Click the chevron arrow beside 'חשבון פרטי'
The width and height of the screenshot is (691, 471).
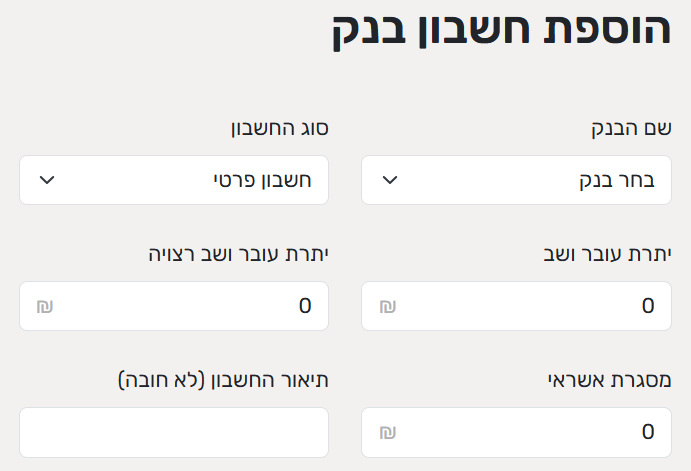coord(46,180)
